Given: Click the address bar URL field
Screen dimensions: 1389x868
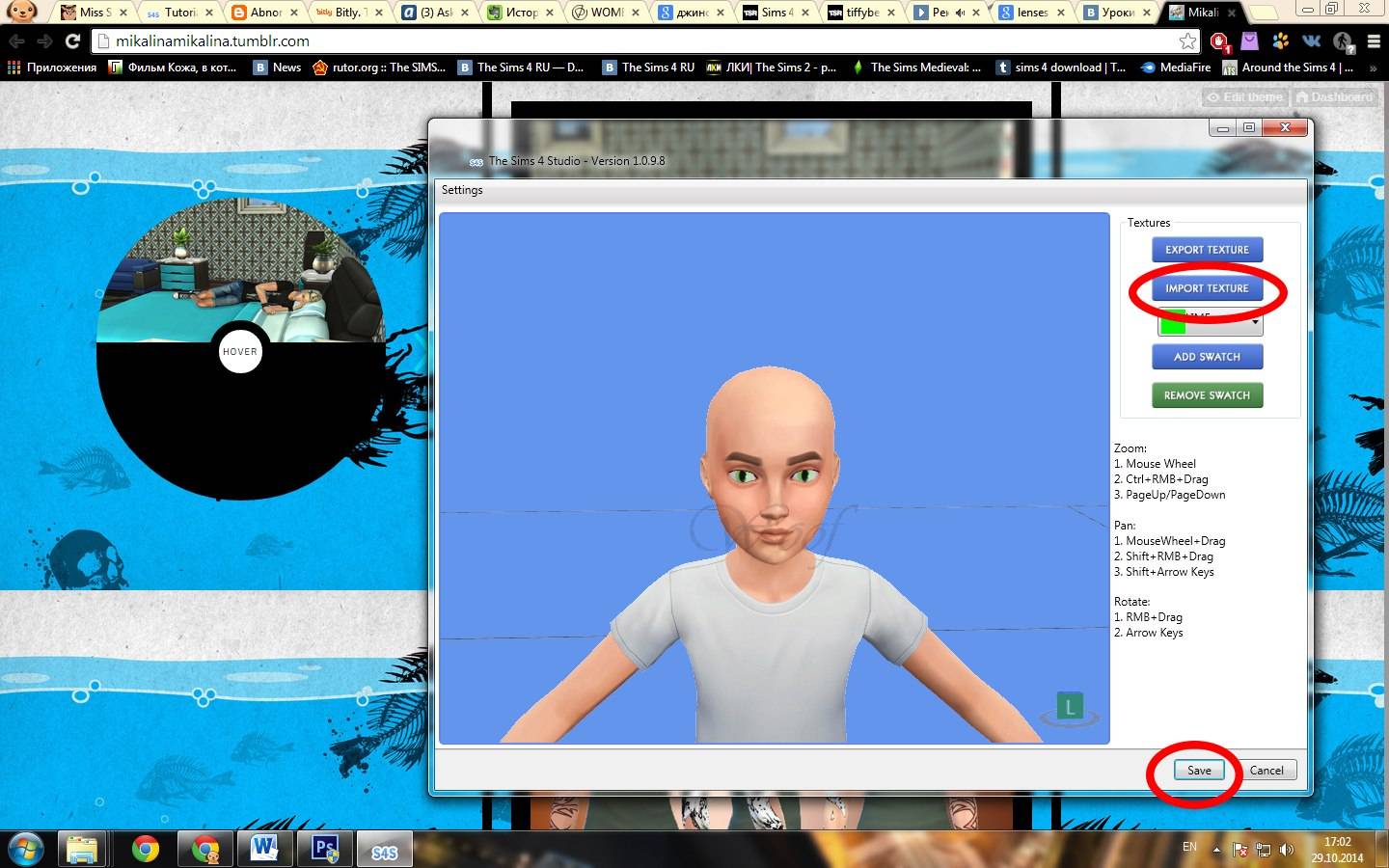Looking at the screenshot, I should (637, 41).
